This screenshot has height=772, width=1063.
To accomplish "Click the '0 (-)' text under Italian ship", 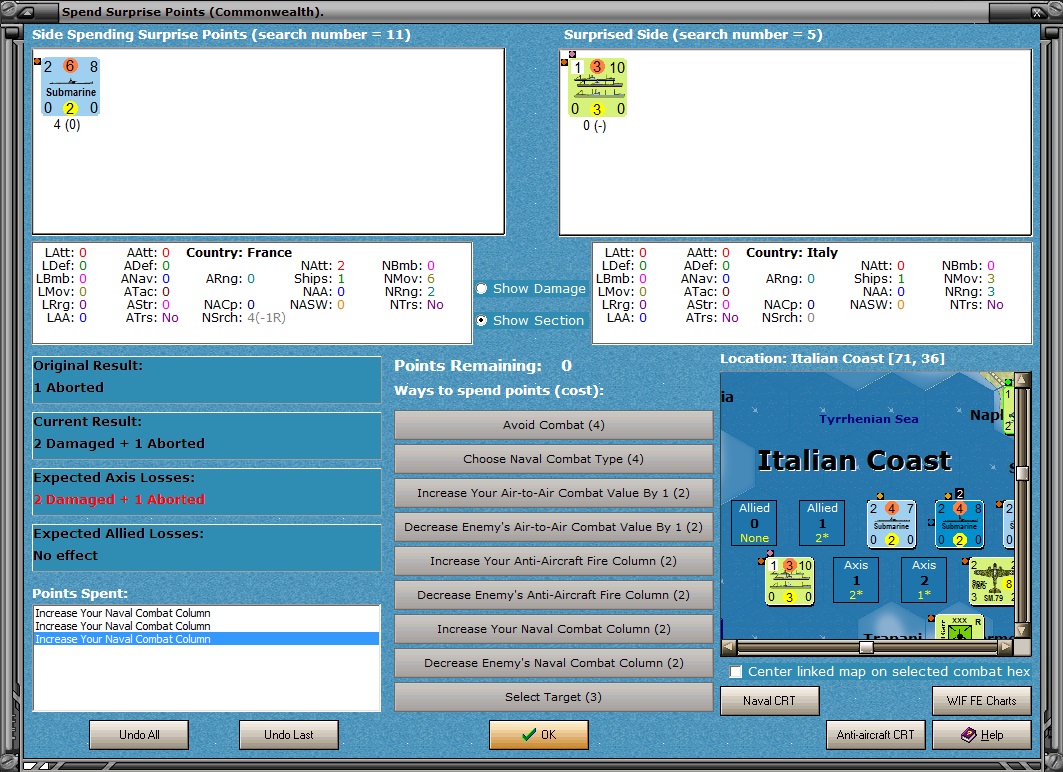I will pyautogui.click(x=595, y=125).
